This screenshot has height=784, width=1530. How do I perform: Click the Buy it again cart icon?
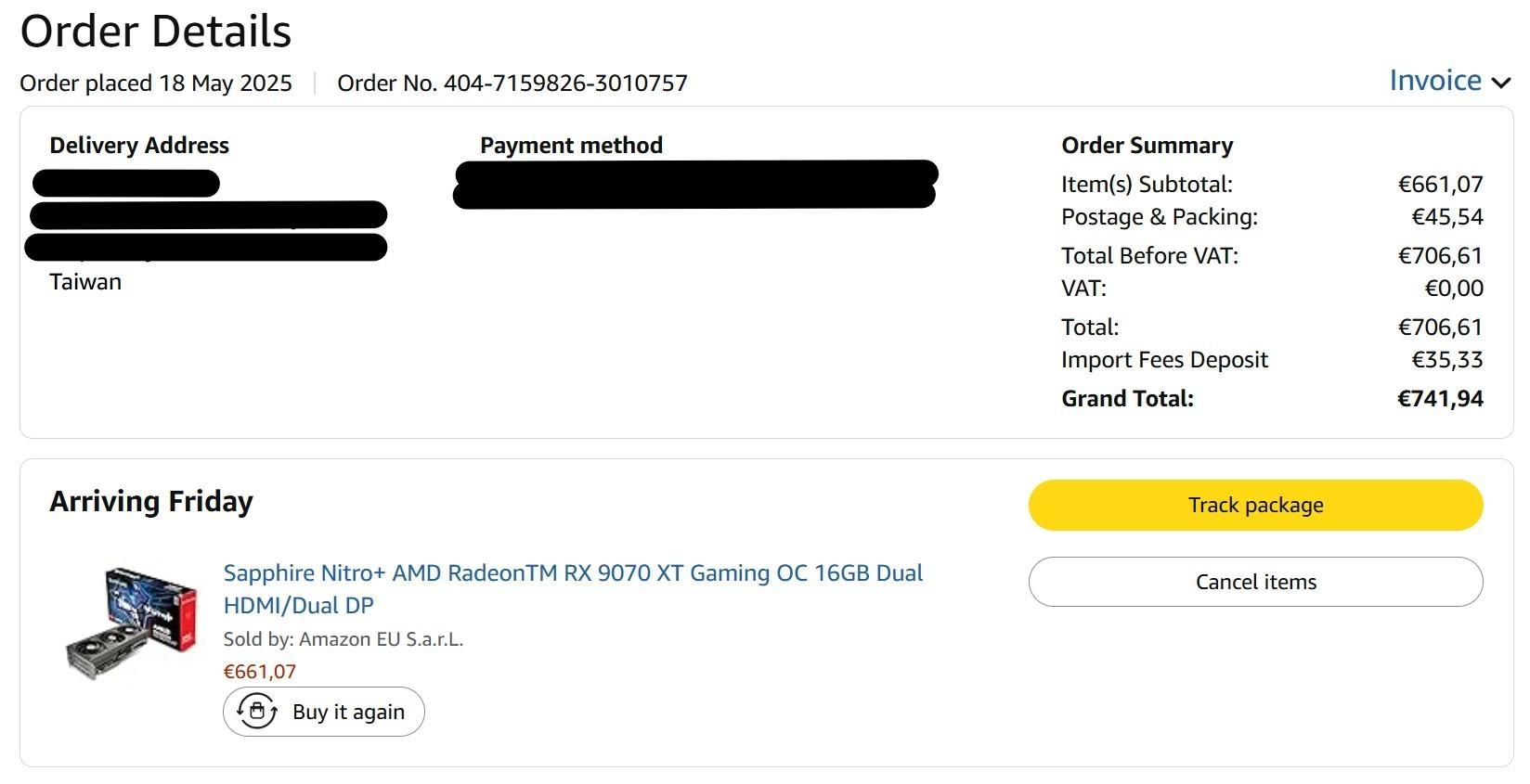pos(257,712)
